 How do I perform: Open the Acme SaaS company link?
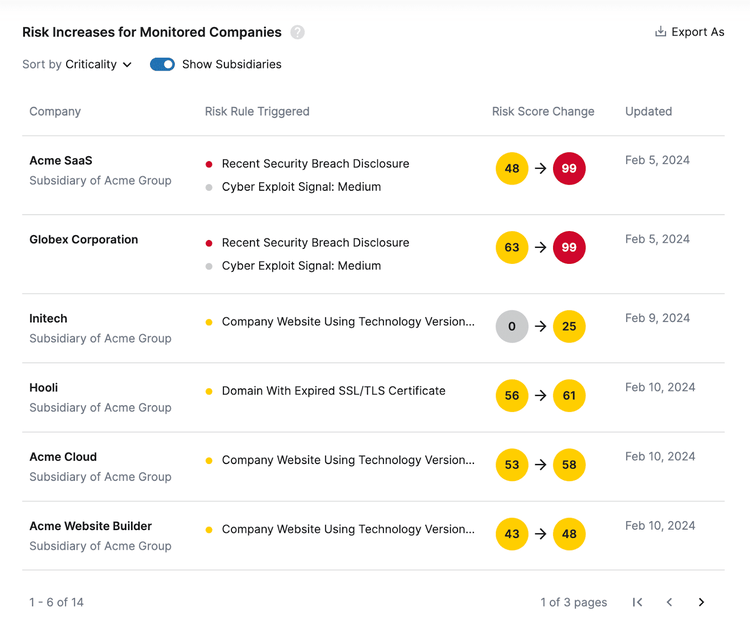(61, 160)
